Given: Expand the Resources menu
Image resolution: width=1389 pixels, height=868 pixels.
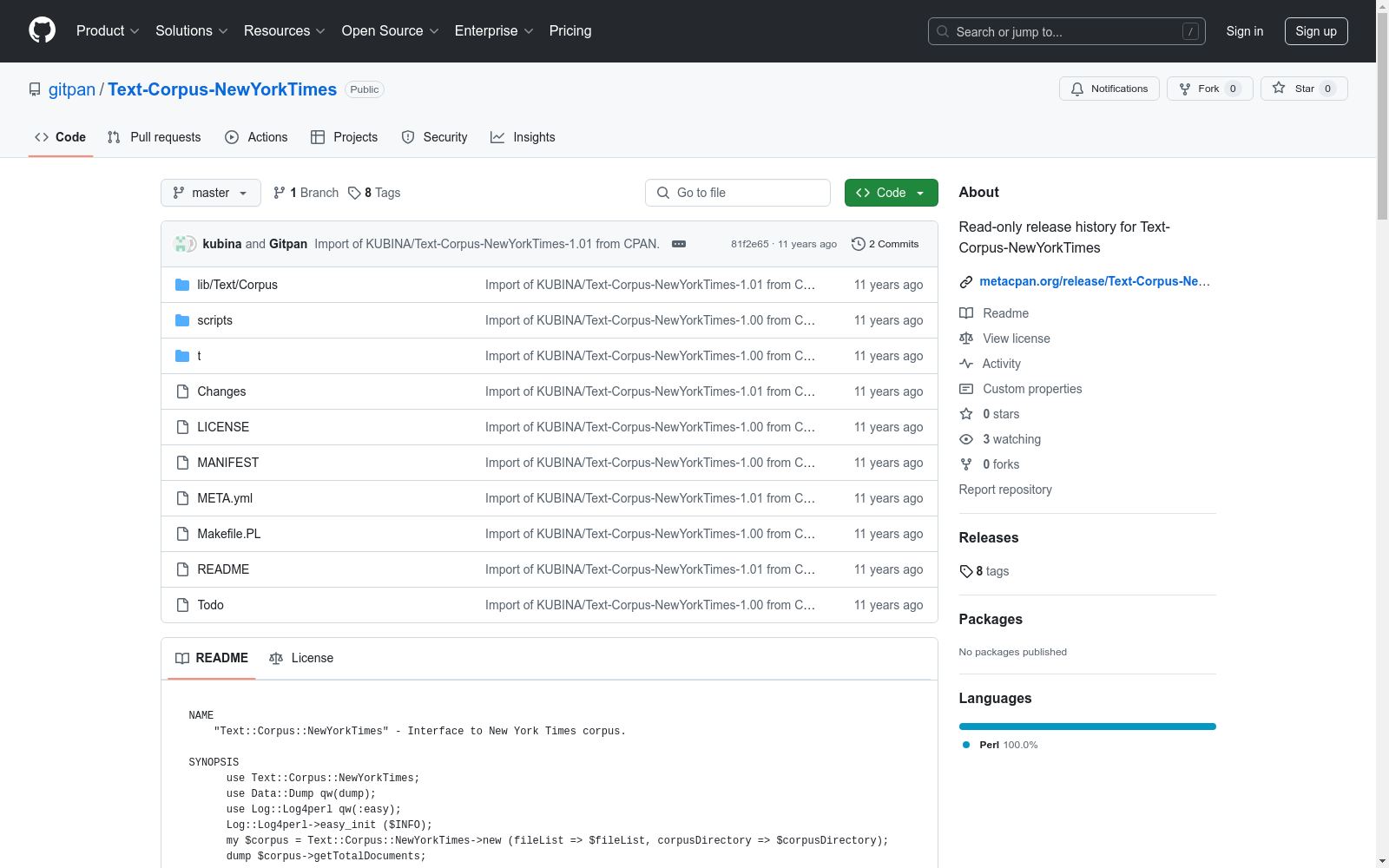Looking at the screenshot, I should [285, 30].
